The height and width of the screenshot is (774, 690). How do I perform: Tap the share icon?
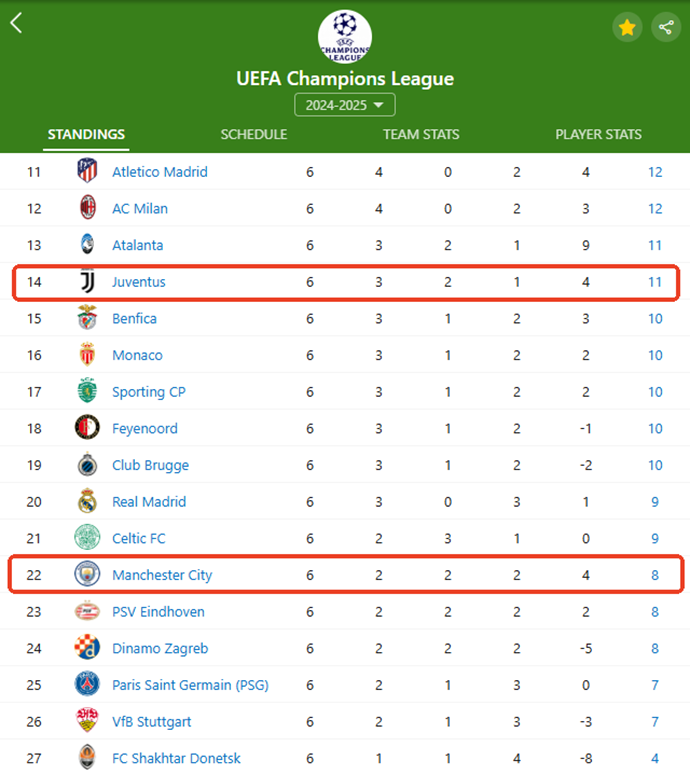click(666, 27)
